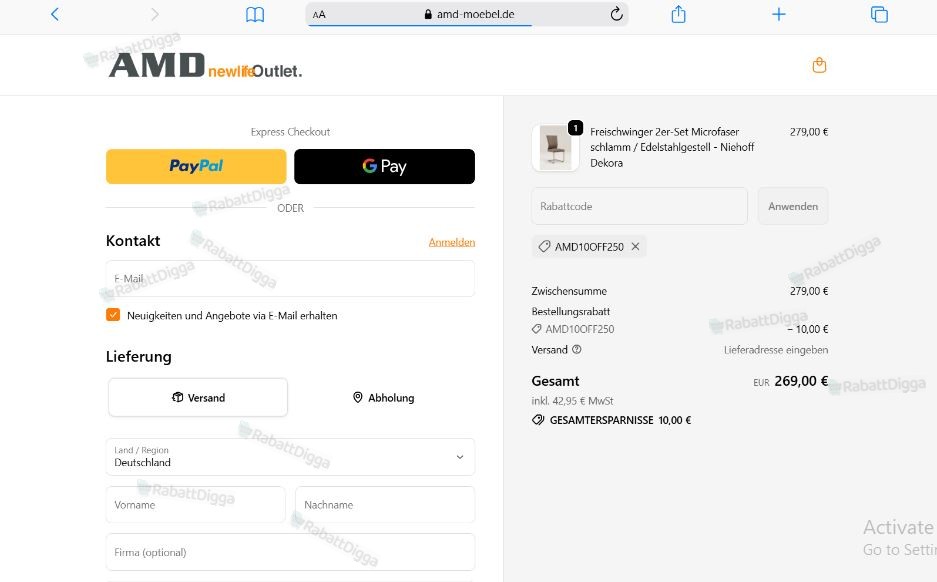
Task: Open the orange shopping bag cart
Action: tap(819, 65)
